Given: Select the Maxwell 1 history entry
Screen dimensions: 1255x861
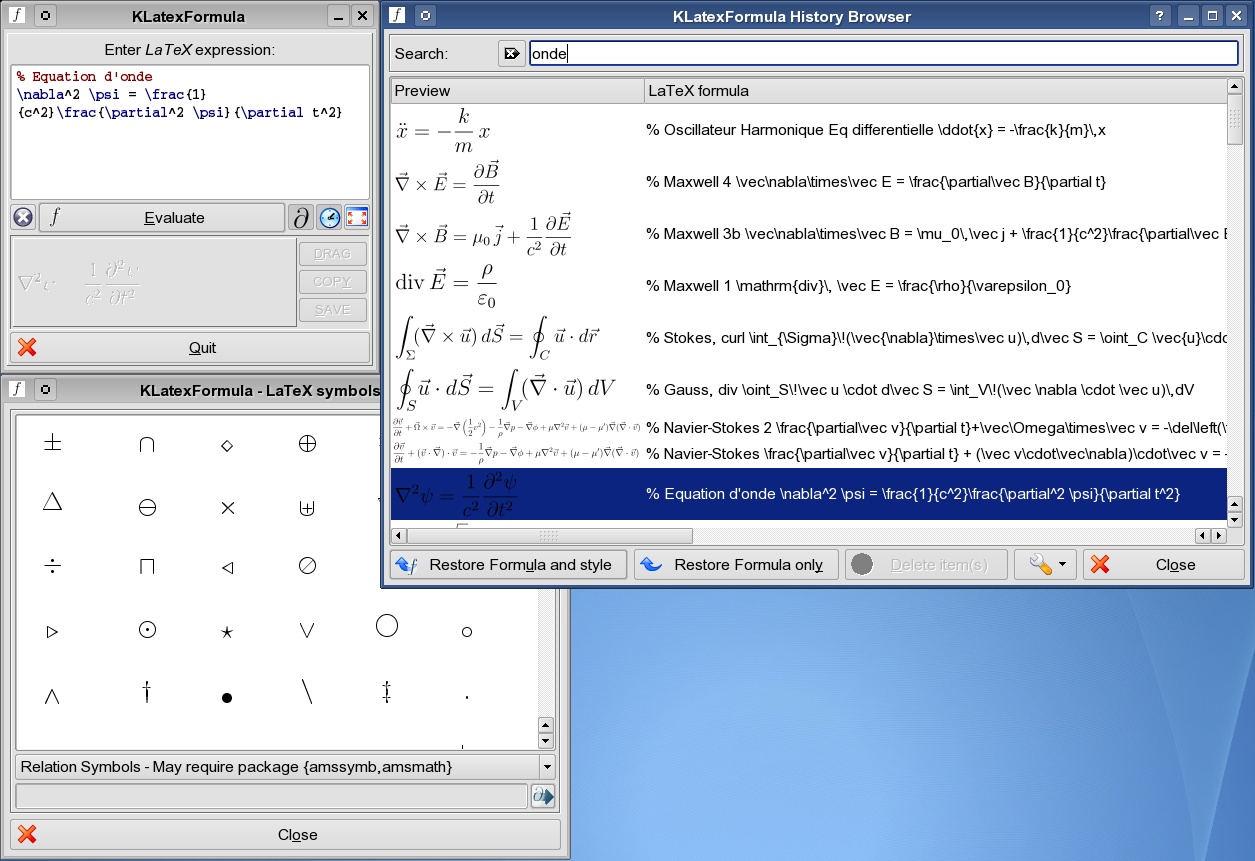Looking at the screenshot, I should (x=808, y=286).
